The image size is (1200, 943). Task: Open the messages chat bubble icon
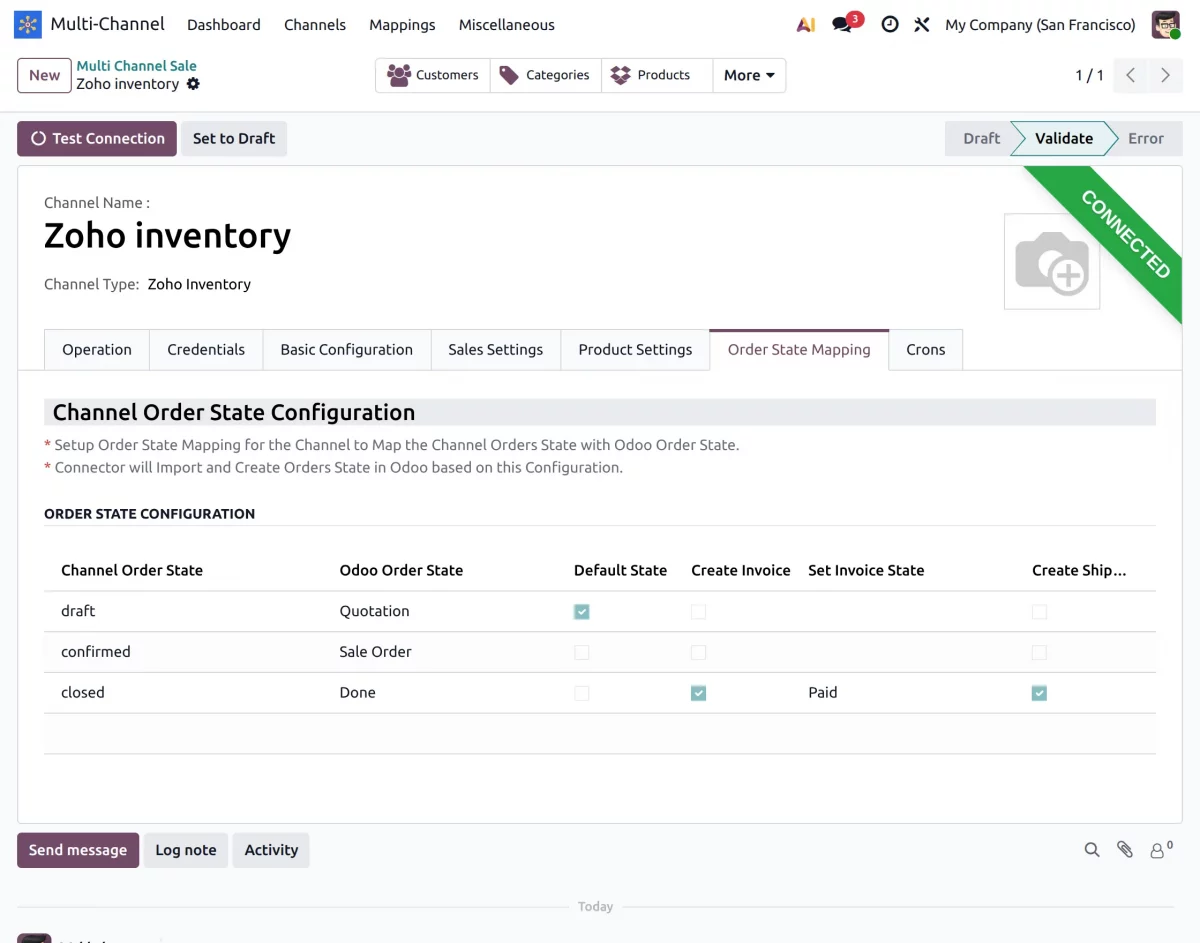843,25
